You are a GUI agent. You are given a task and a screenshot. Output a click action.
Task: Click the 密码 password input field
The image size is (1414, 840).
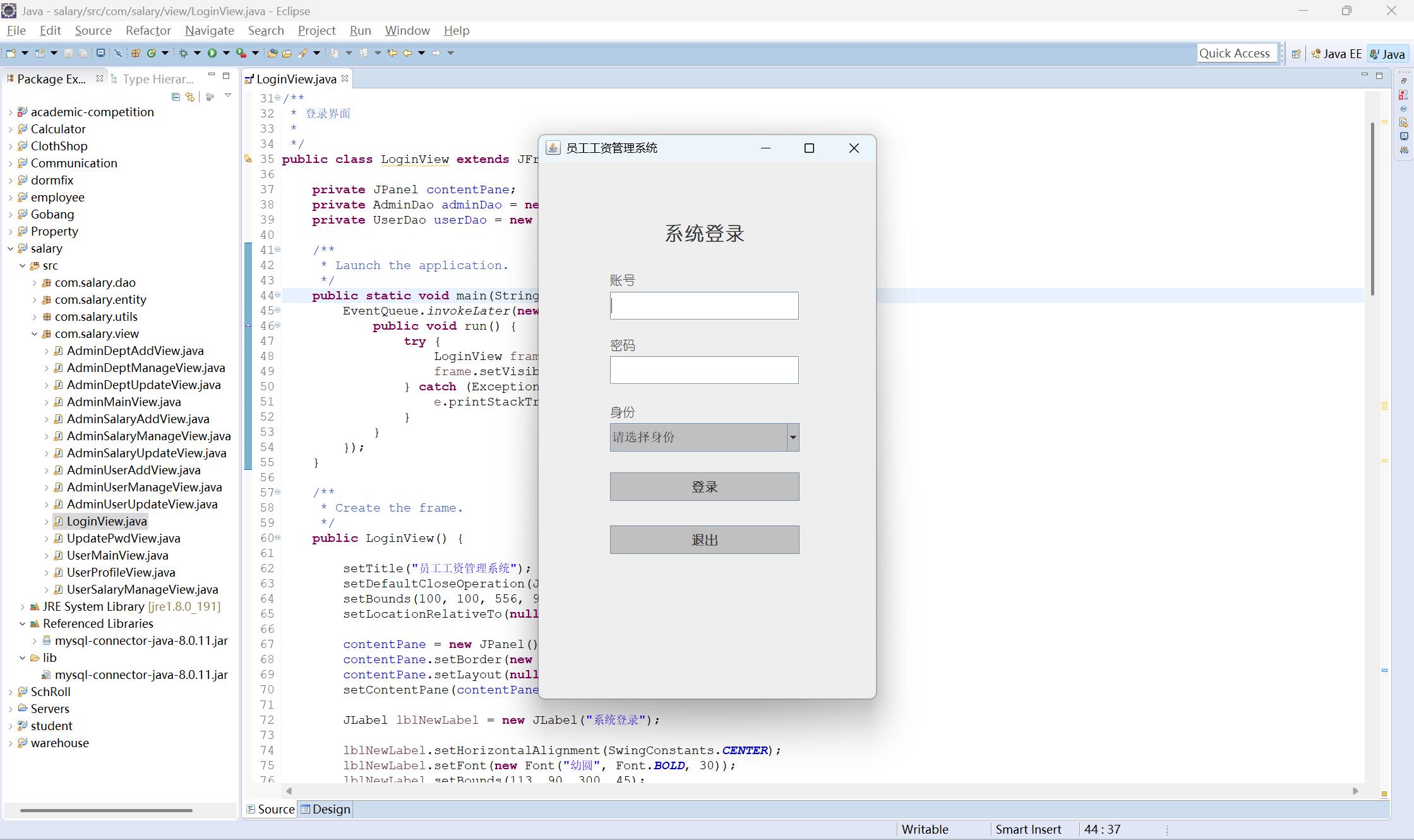pyautogui.click(x=704, y=370)
